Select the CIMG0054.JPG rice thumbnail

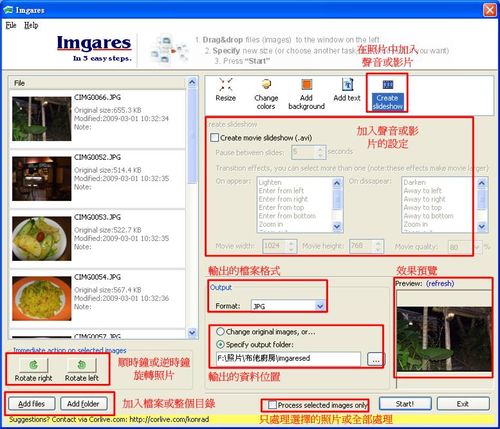pyautogui.click(x=42, y=298)
